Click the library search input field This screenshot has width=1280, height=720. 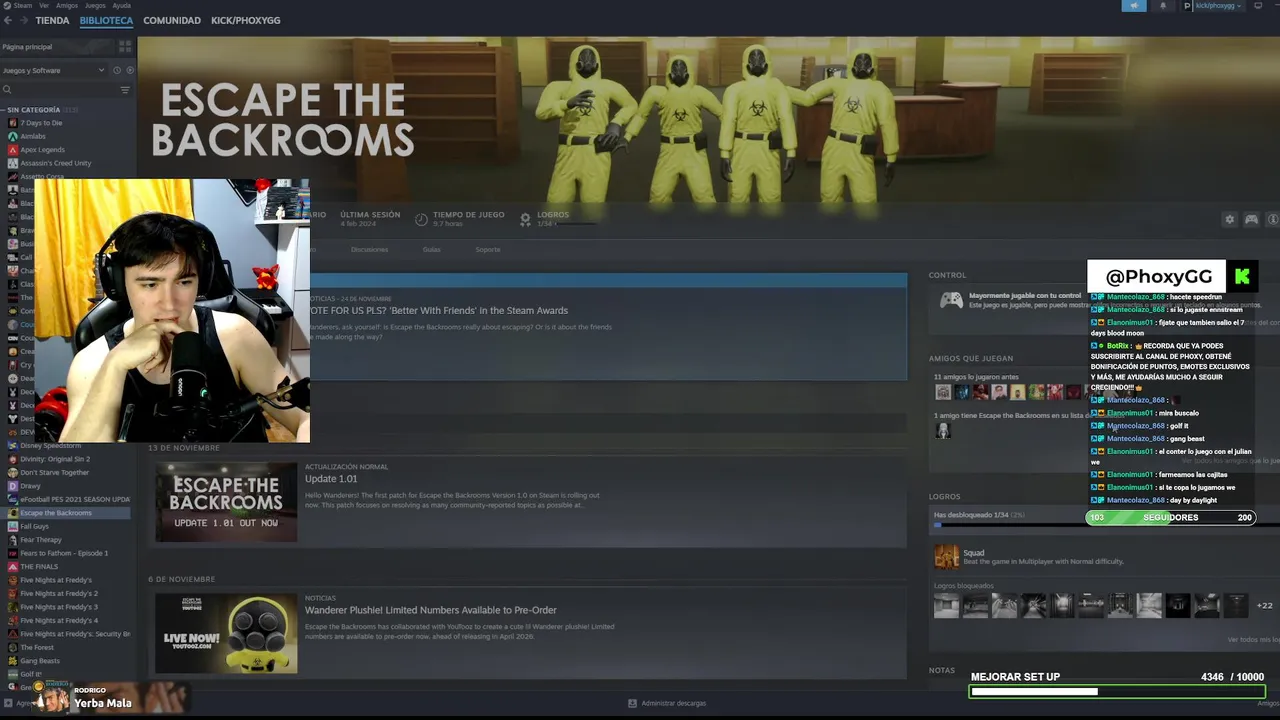[x=64, y=90]
